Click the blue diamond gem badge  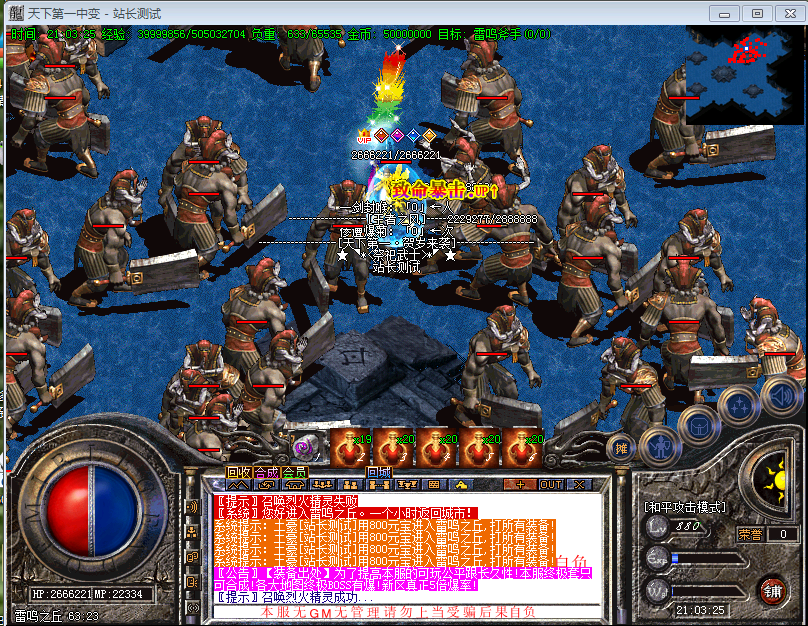(x=413, y=136)
